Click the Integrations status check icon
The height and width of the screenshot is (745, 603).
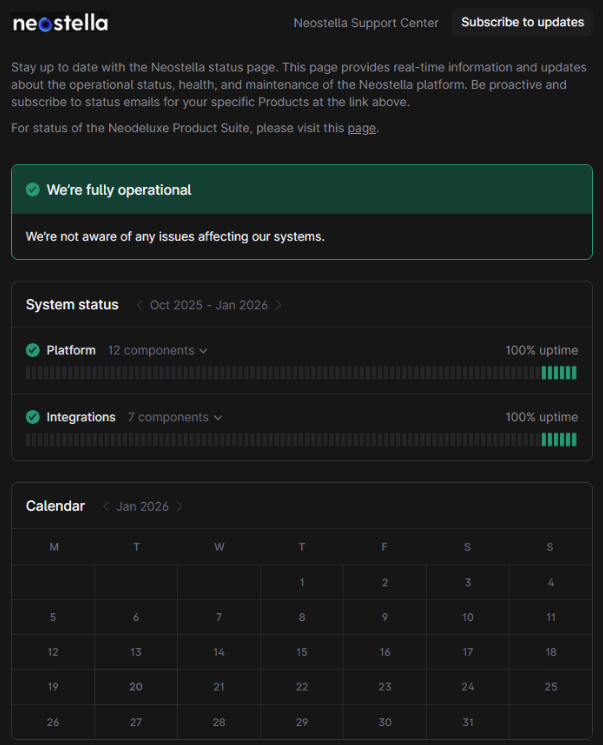pyautogui.click(x=33, y=417)
